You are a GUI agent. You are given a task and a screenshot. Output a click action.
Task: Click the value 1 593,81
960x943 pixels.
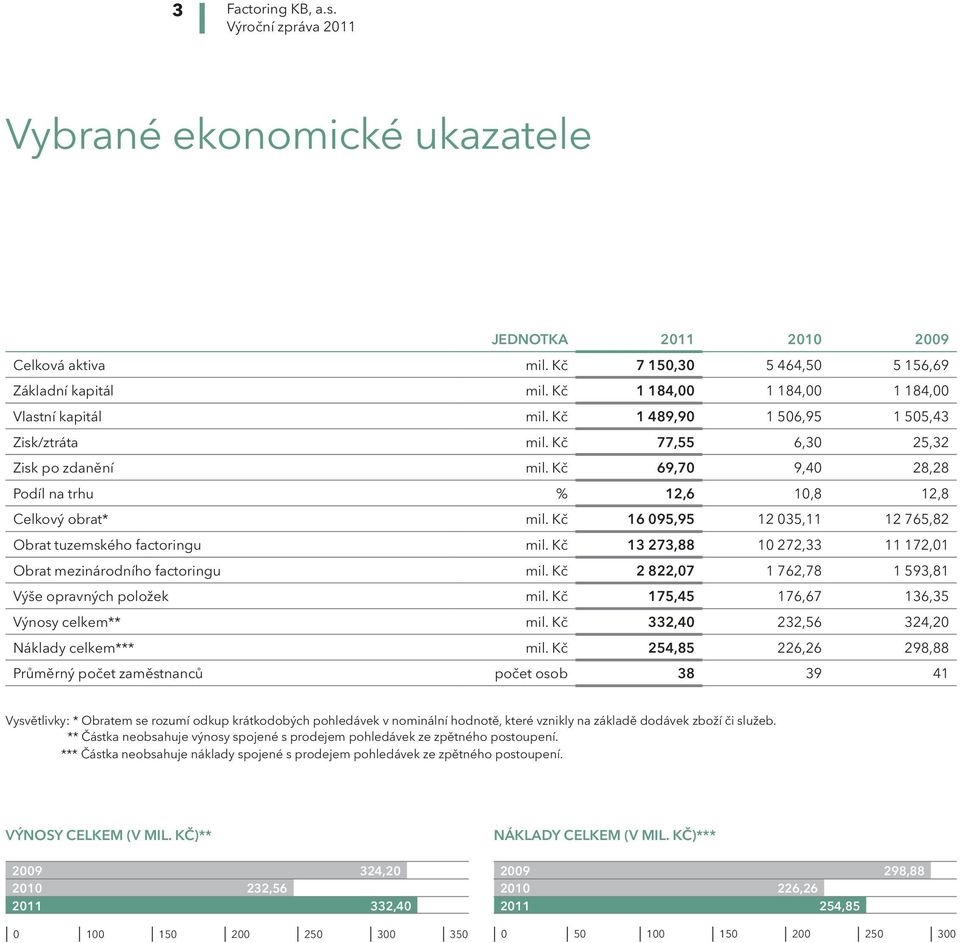tap(921, 571)
